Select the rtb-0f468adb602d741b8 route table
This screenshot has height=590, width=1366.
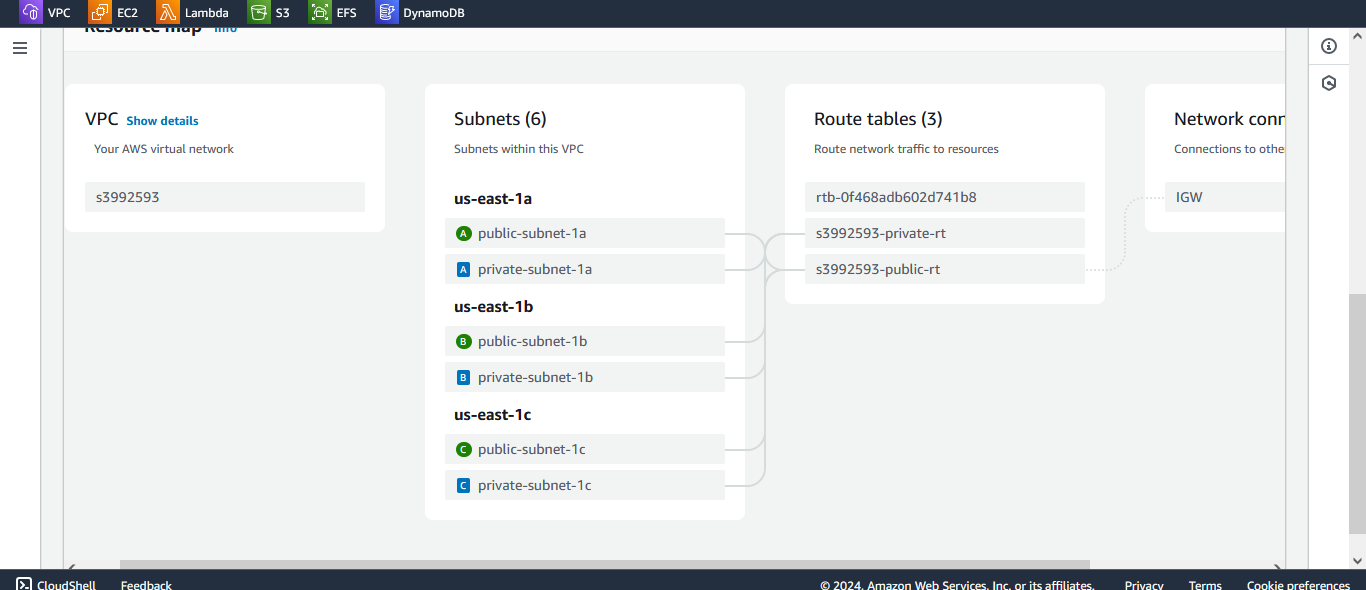click(945, 197)
